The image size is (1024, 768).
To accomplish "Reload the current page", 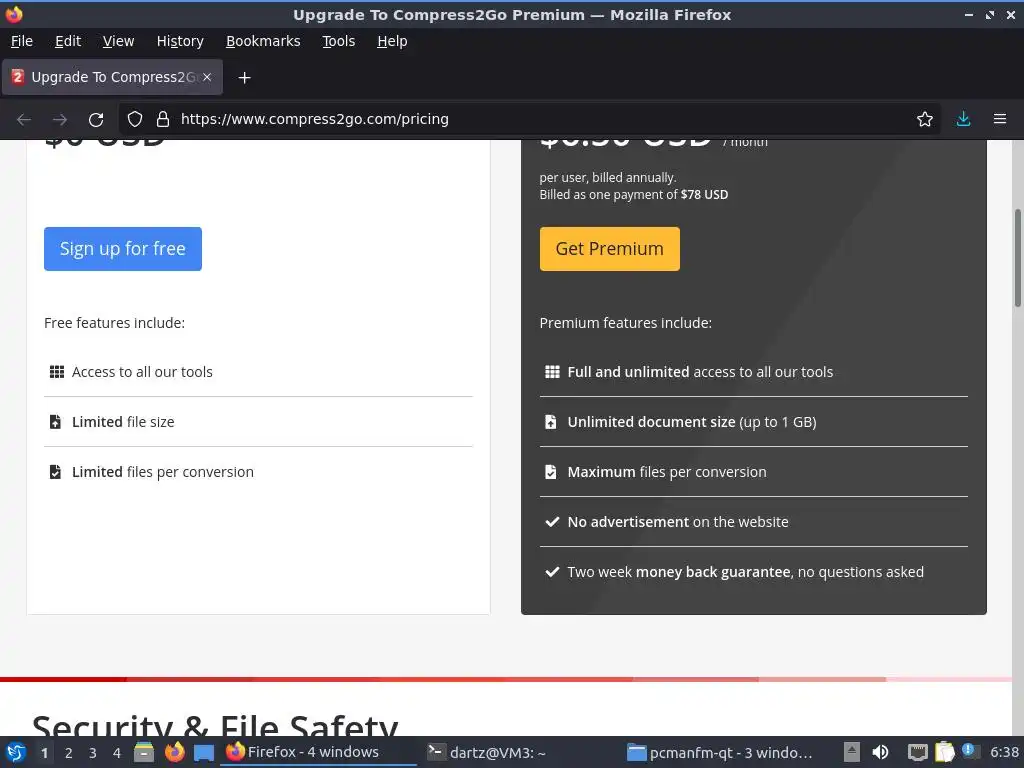I will [x=96, y=120].
